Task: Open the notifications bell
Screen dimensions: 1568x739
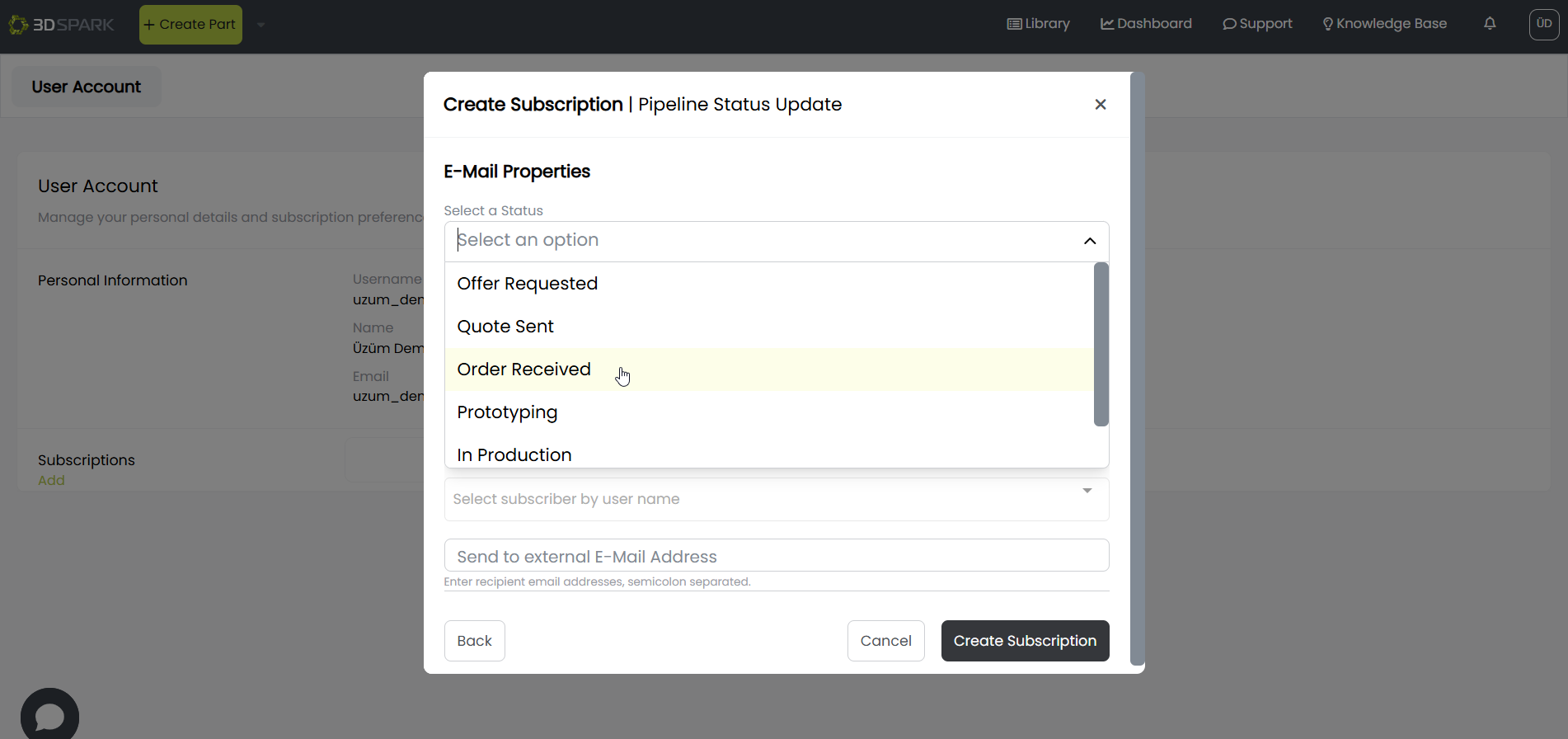Action: (x=1490, y=24)
